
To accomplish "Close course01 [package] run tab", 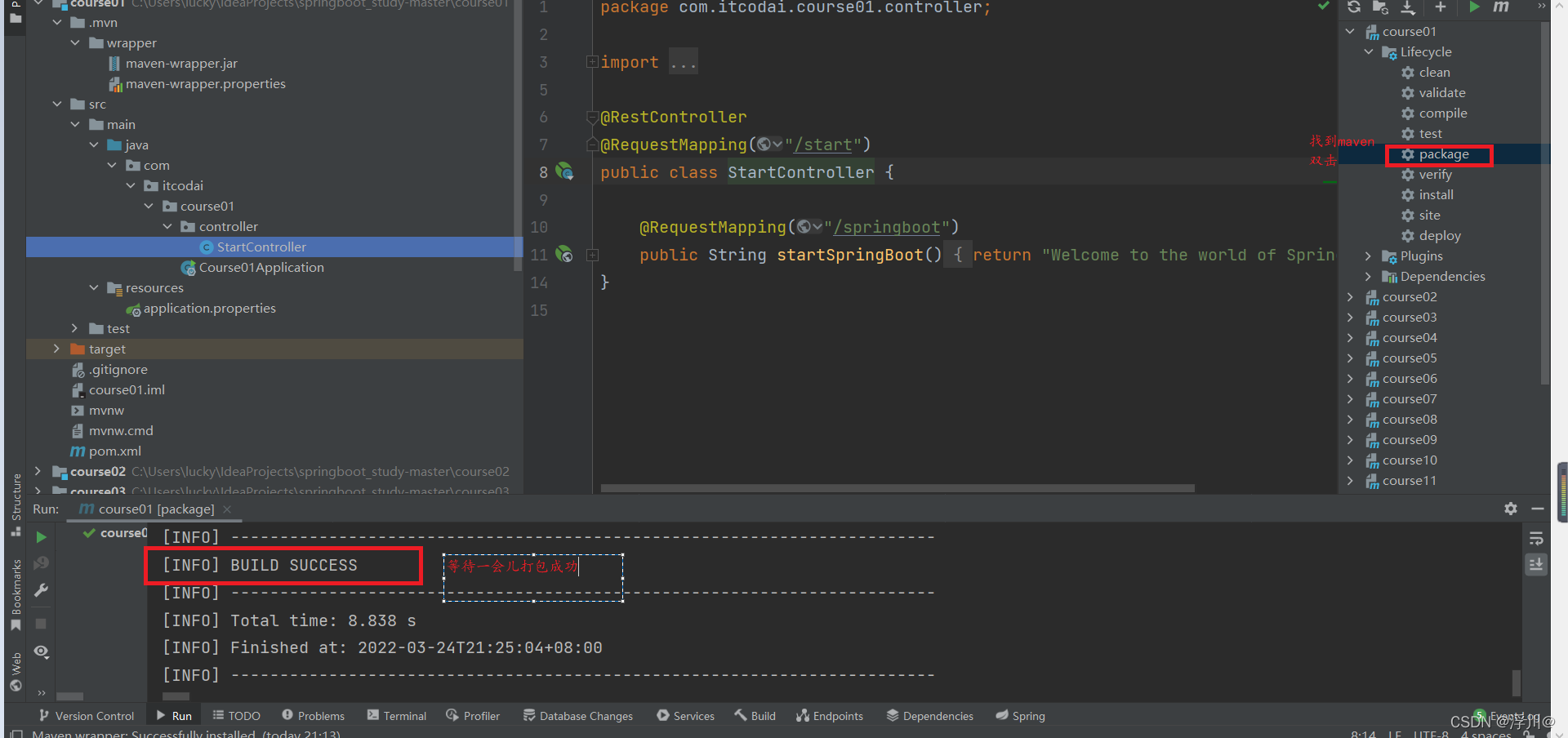I will click(227, 509).
